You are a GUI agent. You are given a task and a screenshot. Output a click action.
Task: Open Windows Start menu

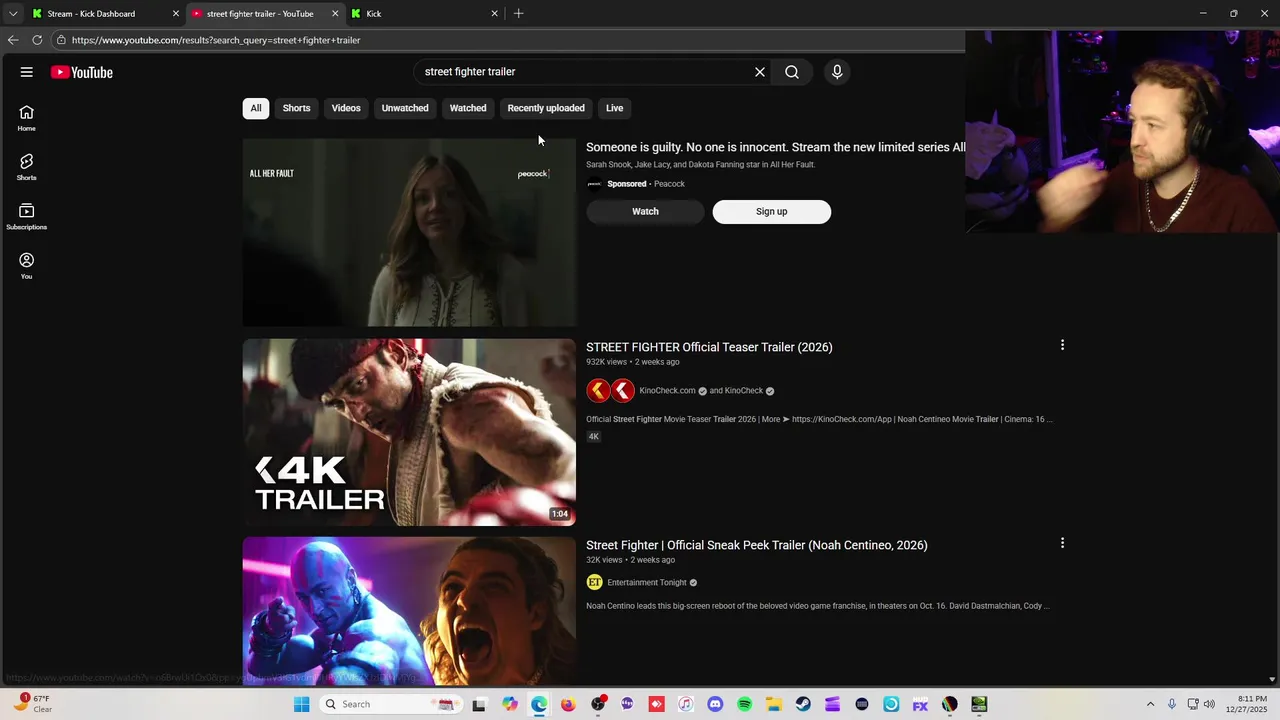click(301, 704)
